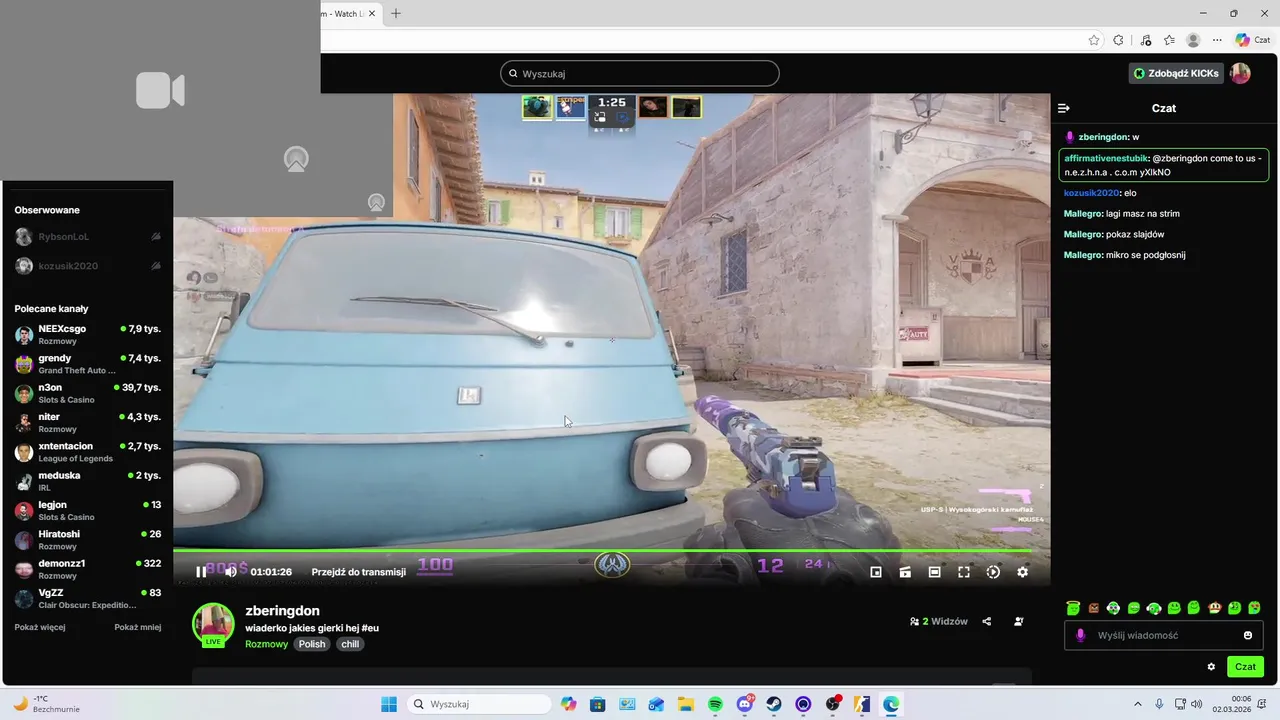Show hidden tray icons chevron

click(1138, 704)
